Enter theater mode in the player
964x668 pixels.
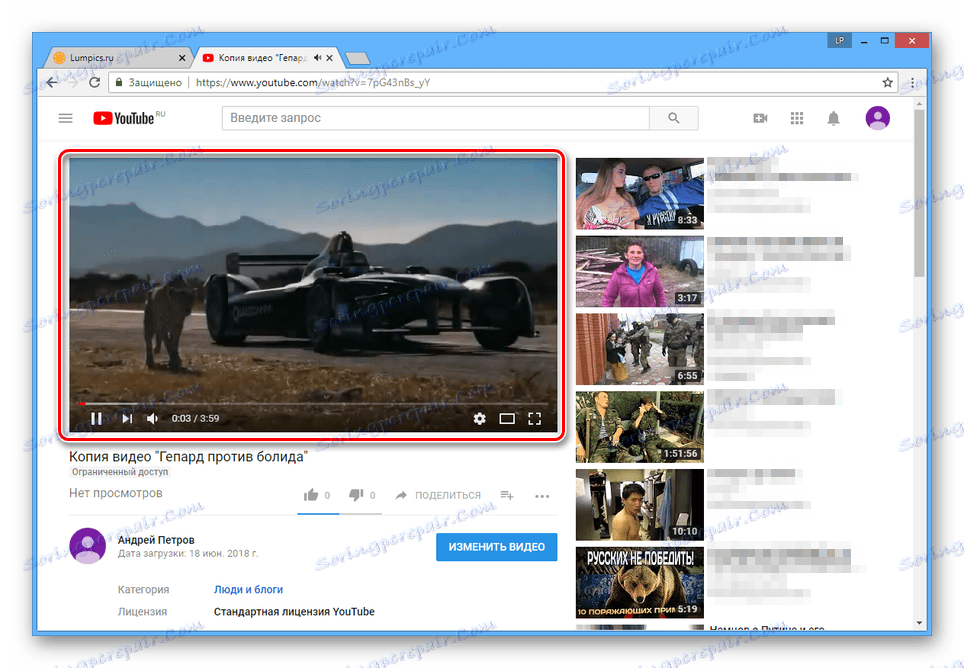coord(507,419)
